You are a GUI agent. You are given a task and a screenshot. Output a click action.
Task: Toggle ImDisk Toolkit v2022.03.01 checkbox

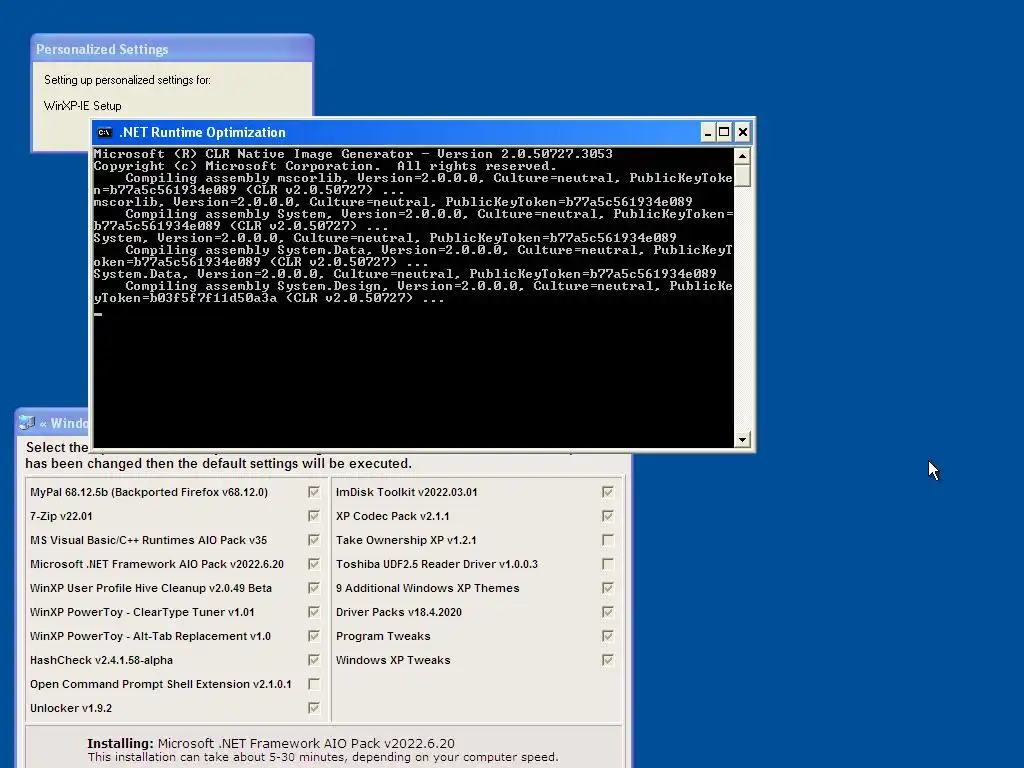(608, 492)
